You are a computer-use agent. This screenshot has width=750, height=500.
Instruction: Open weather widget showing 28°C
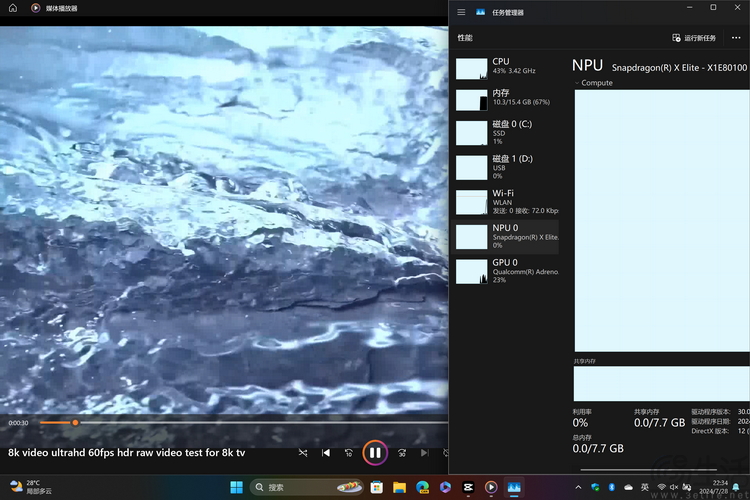point(30,487)
